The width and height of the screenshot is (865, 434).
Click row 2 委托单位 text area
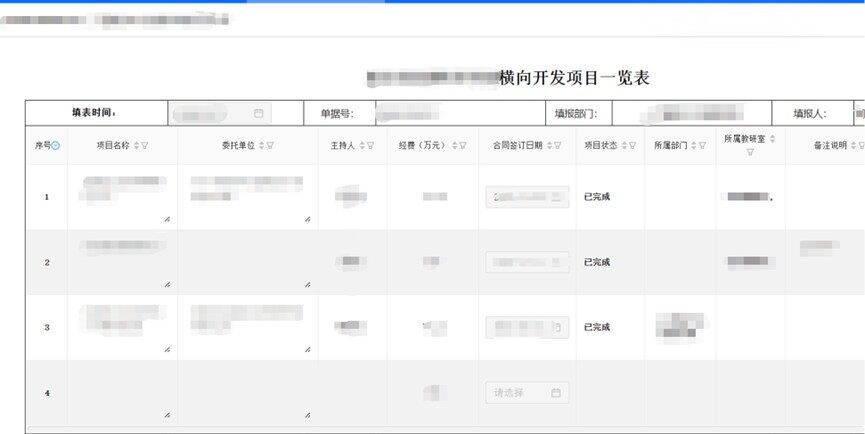tap(246, 262)
